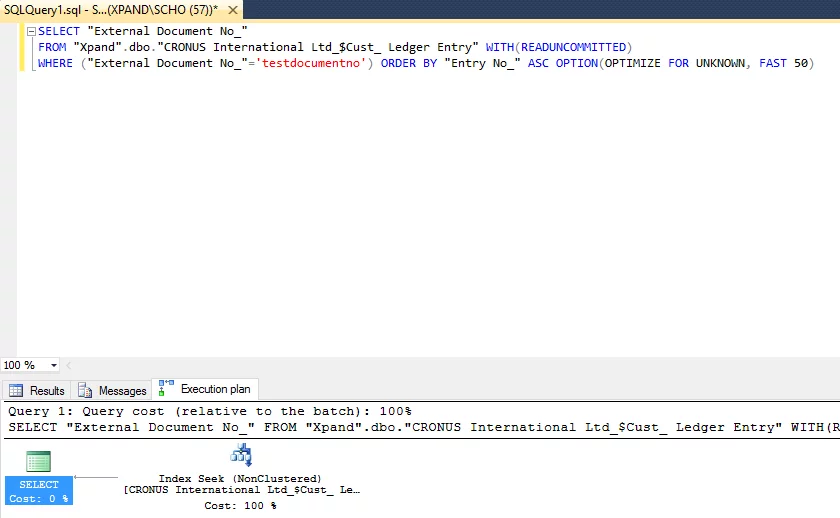Click the arrow connecting SELECT and Index Seek
The height and width of the screenshot is (518, 840).
(x=96, y=477)
